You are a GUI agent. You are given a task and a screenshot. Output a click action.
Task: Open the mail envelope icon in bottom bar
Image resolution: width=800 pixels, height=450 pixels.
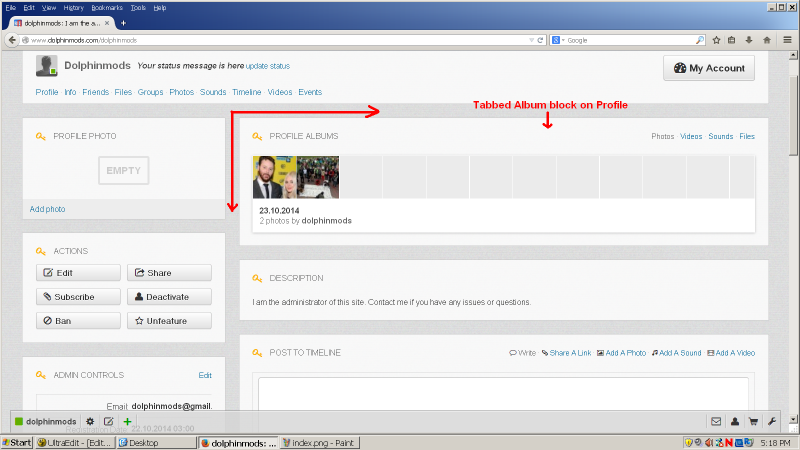coord(716,422)
